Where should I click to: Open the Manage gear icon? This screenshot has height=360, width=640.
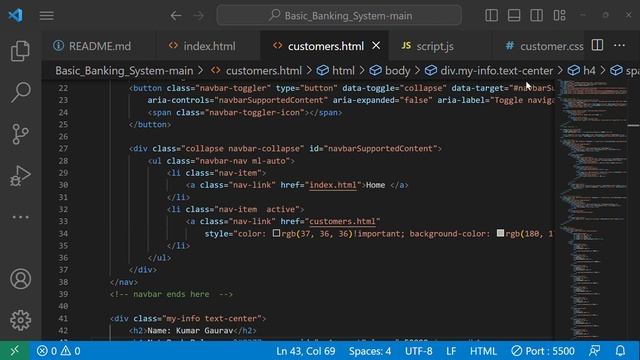(20, 320)
